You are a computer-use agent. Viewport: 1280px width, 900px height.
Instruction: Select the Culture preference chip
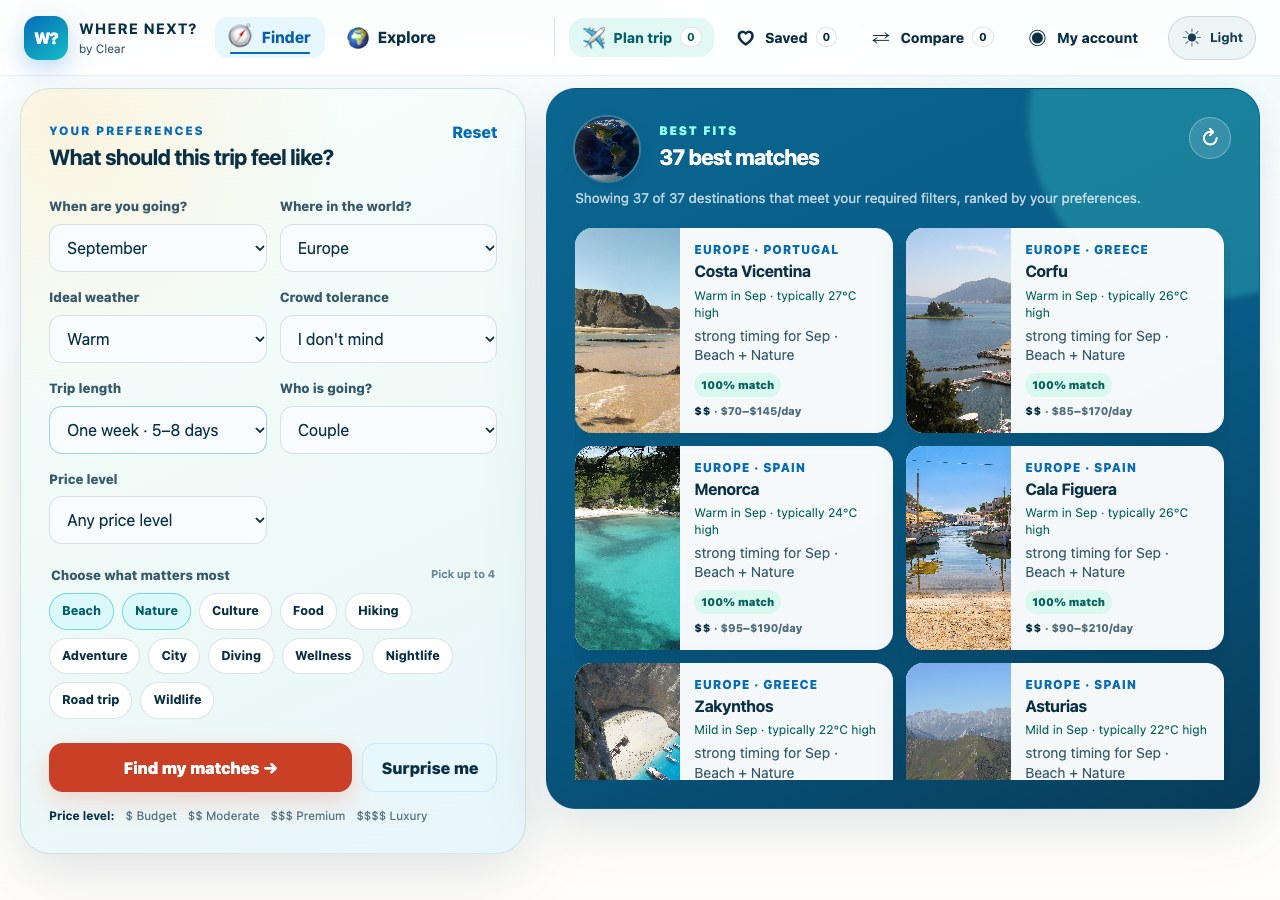tap(235, 611)
